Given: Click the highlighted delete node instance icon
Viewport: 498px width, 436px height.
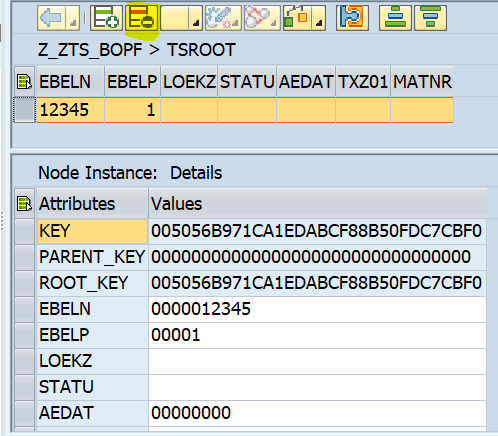Looking at the screenshot, I should 142,18.
